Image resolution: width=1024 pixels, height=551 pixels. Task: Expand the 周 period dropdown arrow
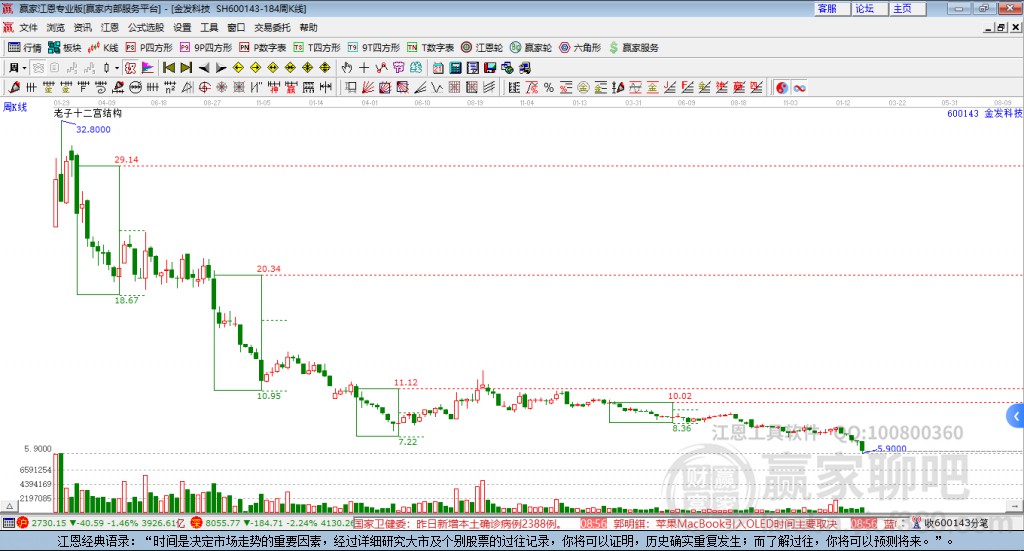(x=24, y=68)
